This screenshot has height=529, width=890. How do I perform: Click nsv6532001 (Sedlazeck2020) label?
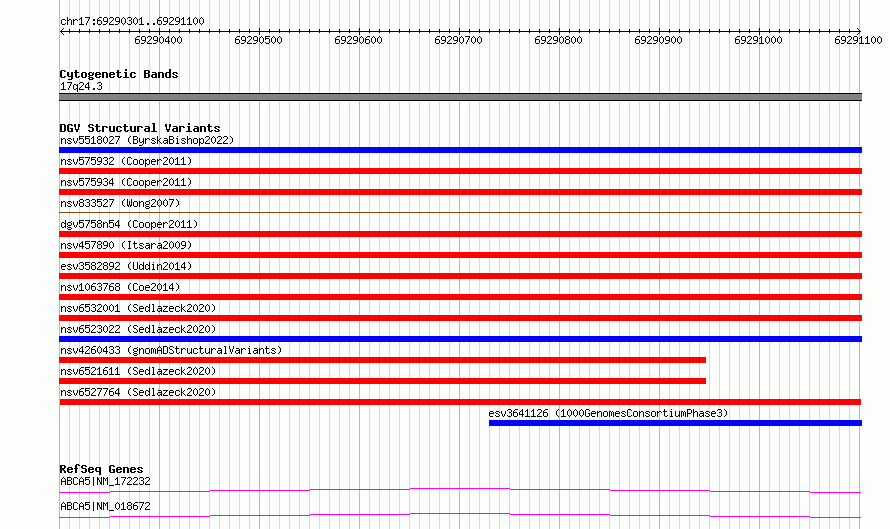[138, 308]
